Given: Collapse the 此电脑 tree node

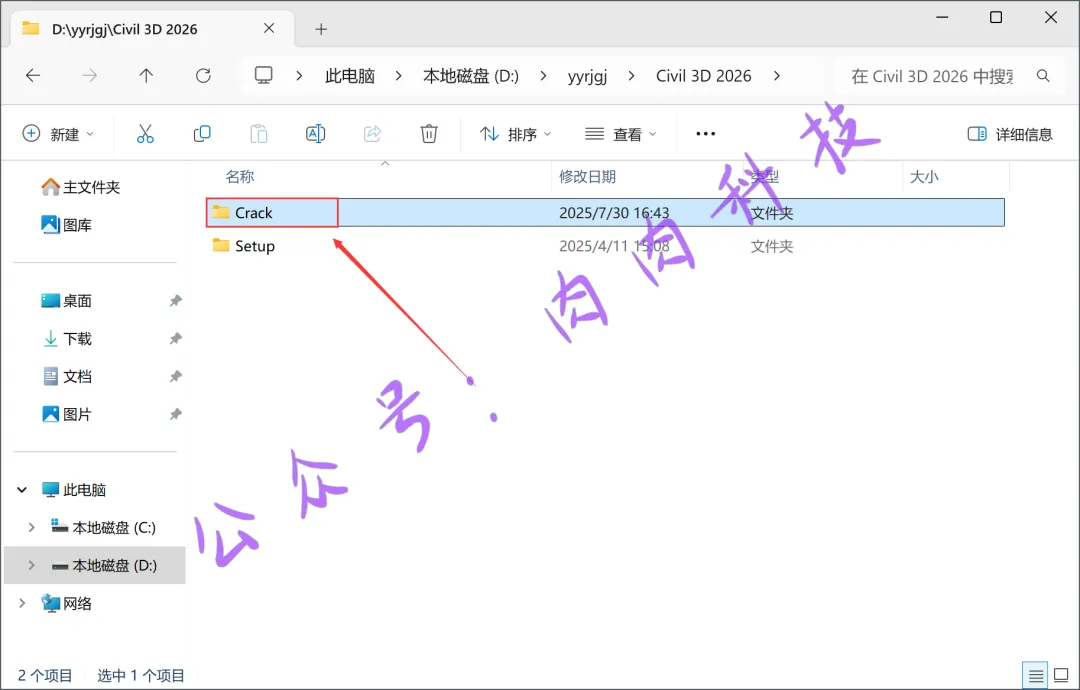Looking at the screenshot, I should point(22,490).
